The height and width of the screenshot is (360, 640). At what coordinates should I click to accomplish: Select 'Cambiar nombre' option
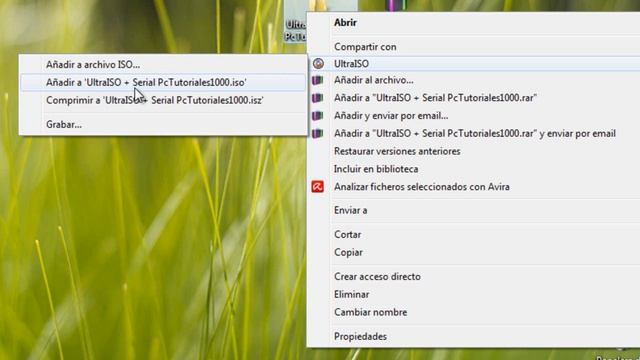[x=474, y=312]
